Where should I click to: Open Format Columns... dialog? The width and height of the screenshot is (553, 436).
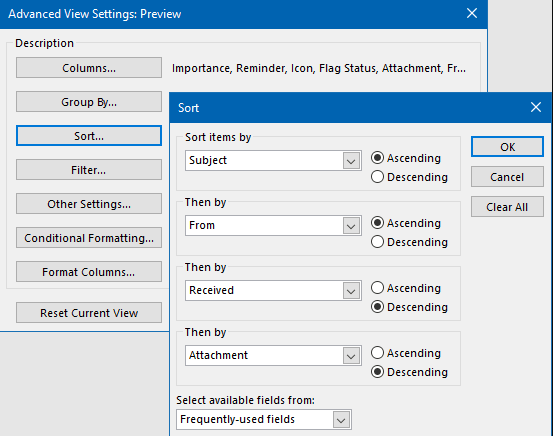[x=89, y=272]
